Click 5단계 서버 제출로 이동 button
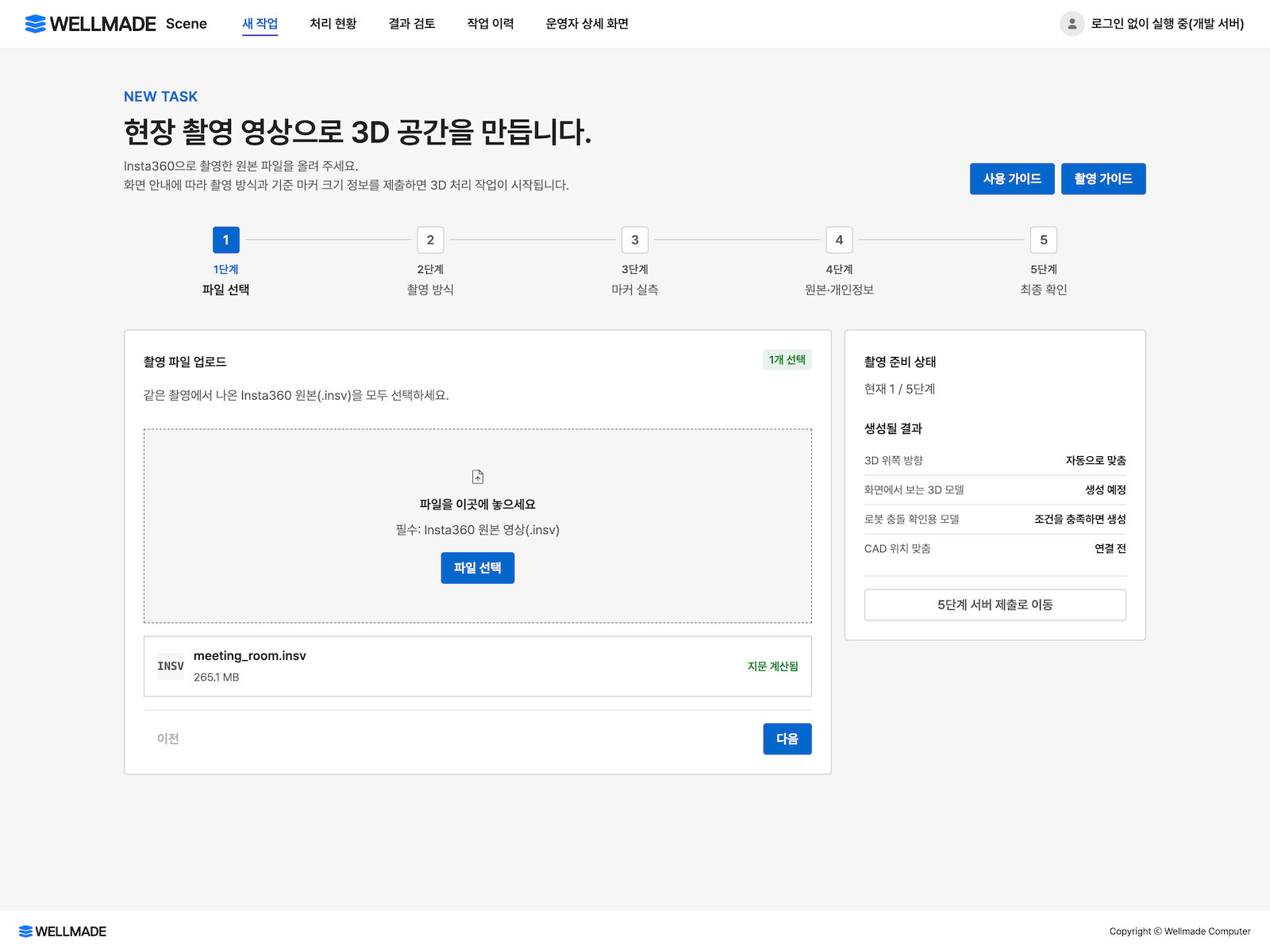The width and height of the screenshot is (1270, 952). [995, 605]
